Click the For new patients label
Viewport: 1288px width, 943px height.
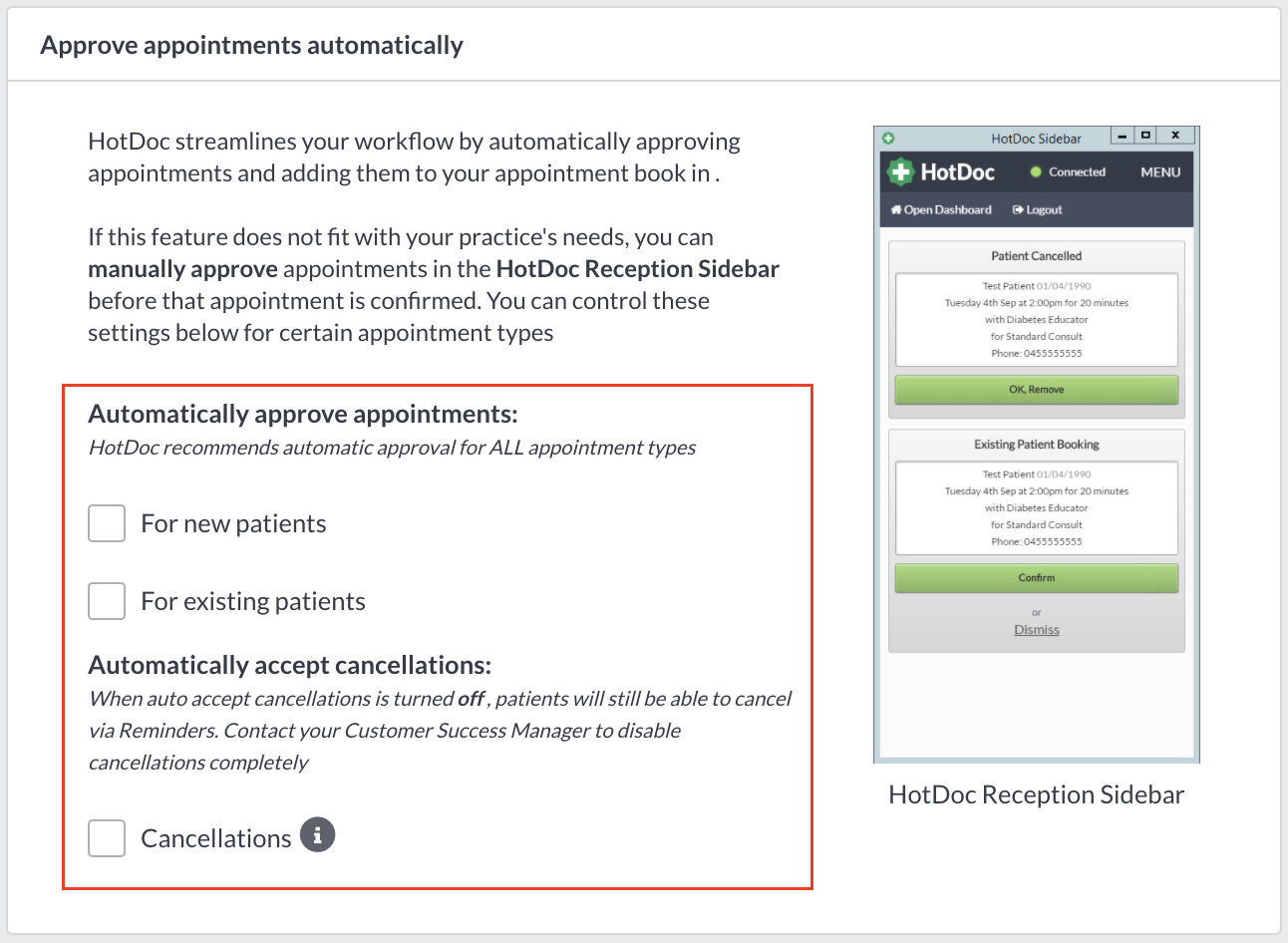click(233, 524)
